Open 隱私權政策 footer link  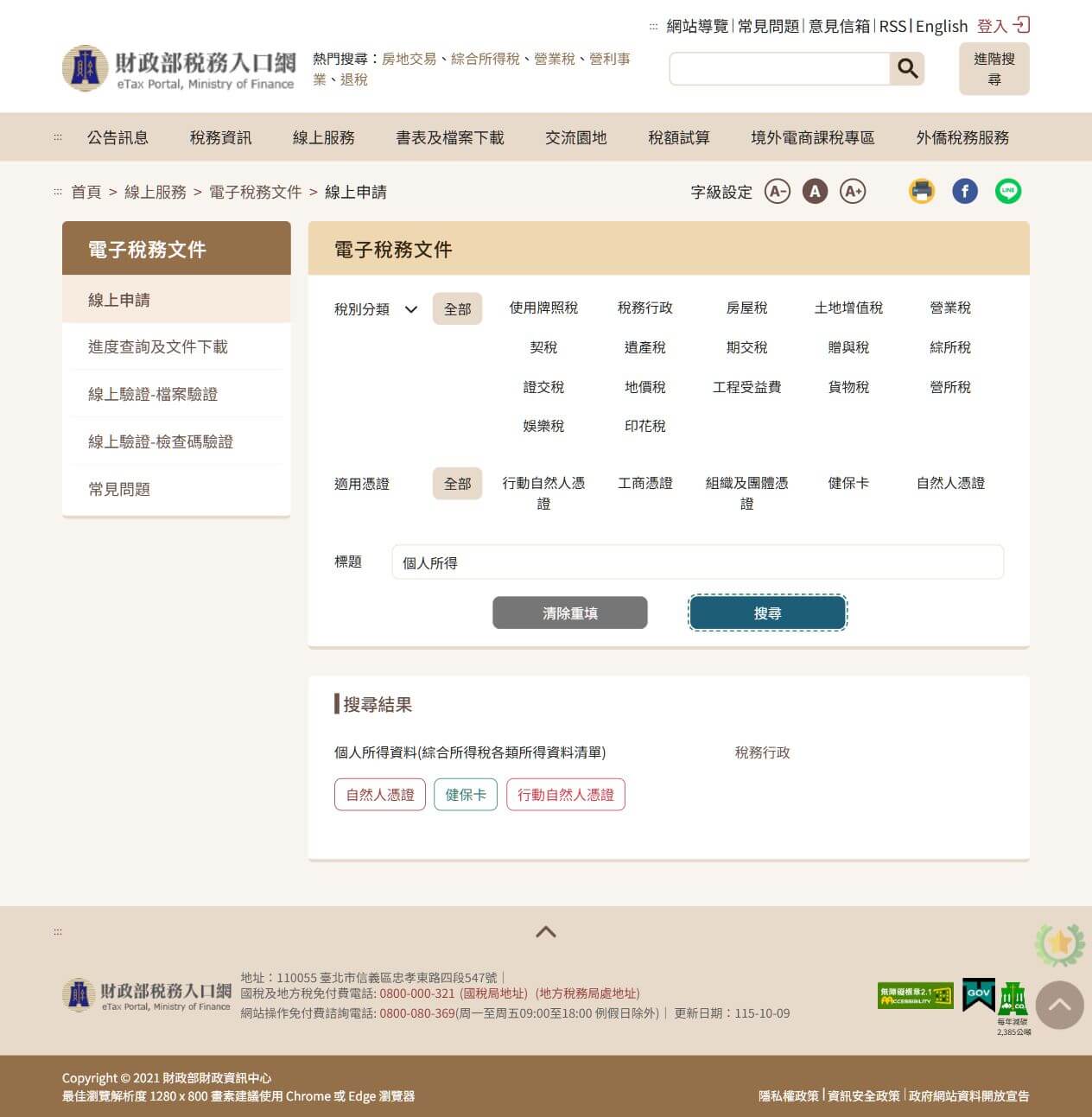tap(789, 1095)
